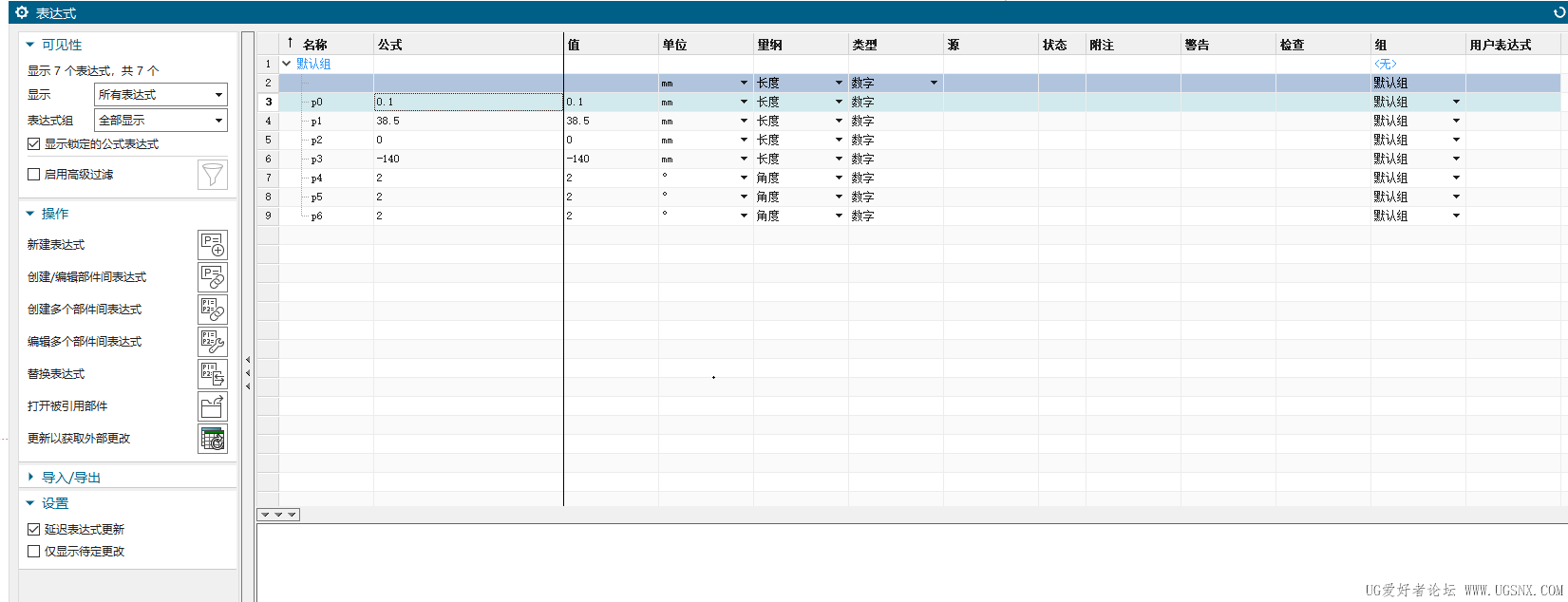This screenshot has height=602, width=1568.
Task: Select expression name p4
Action: (x=316, y=178)
